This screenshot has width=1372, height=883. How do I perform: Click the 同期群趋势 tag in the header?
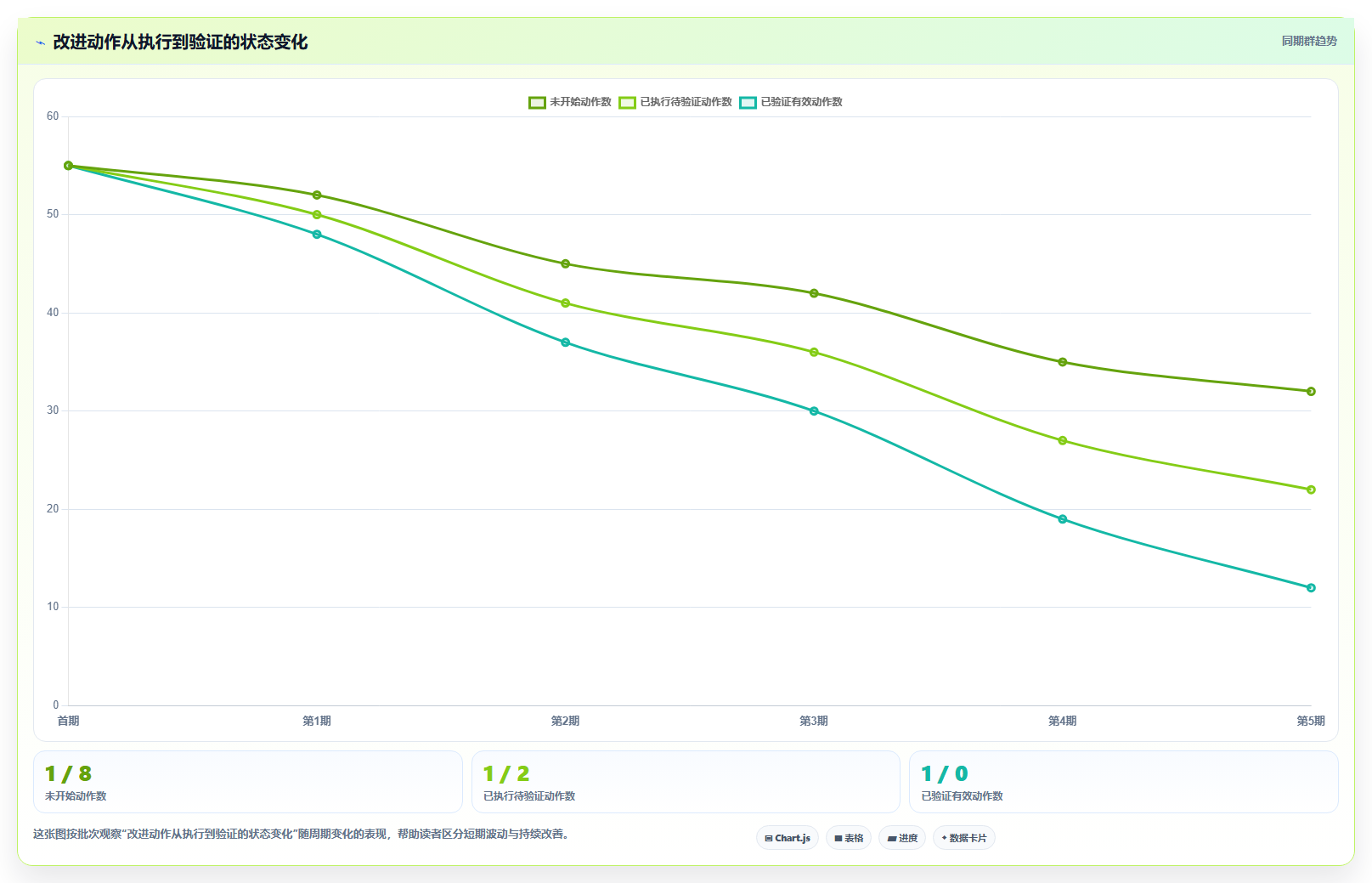pos(1309,41)
